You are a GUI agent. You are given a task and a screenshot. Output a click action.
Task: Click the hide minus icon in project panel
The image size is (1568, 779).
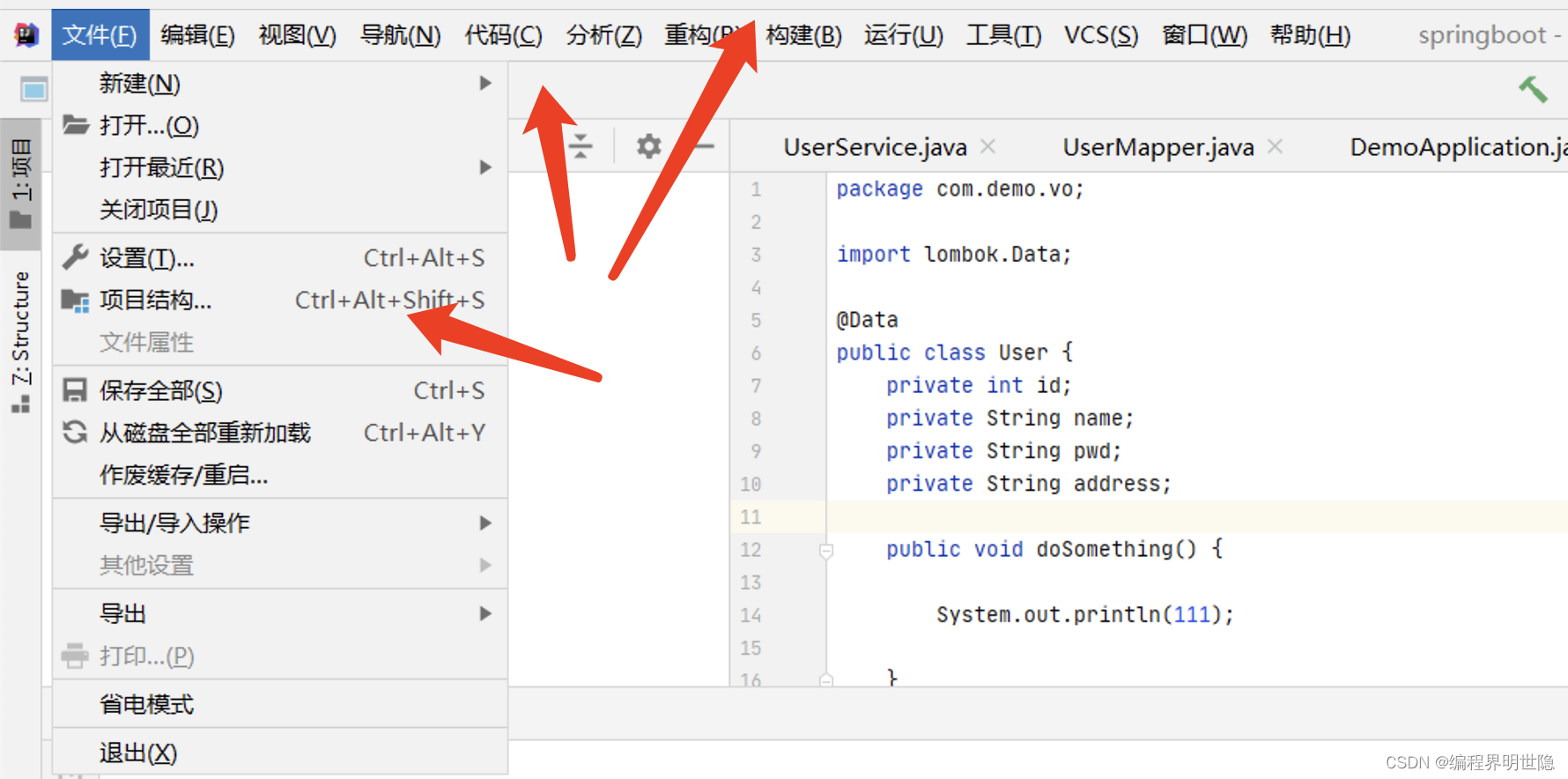point(703,146)
